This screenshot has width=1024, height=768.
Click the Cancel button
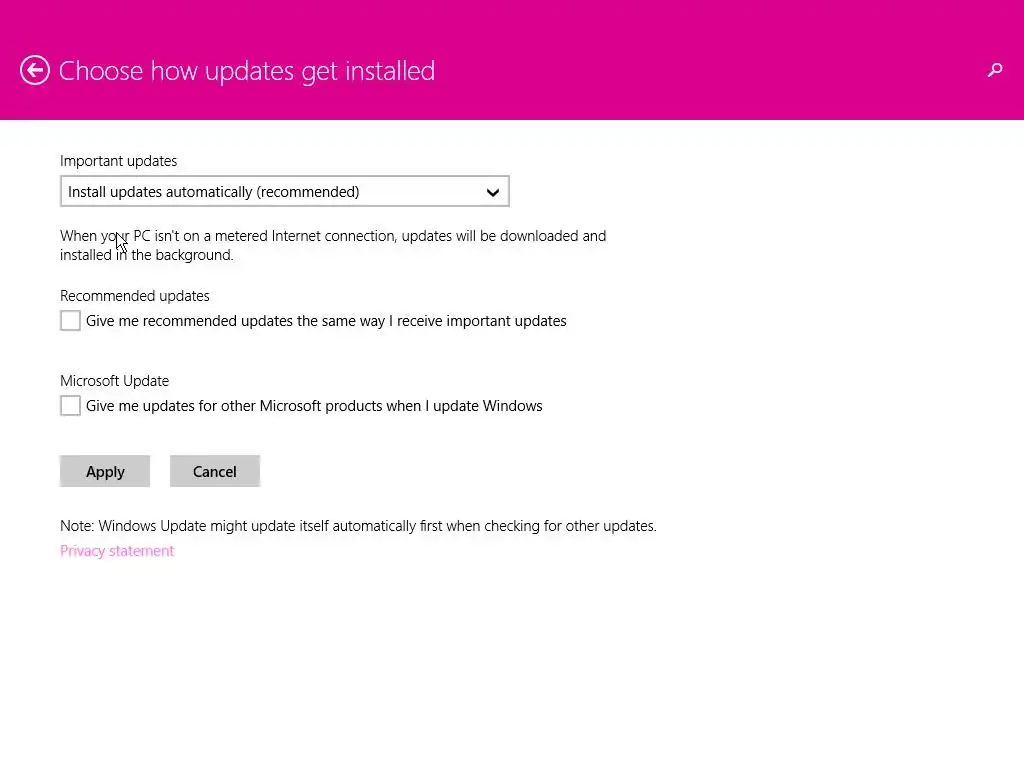tap(215, 471)
